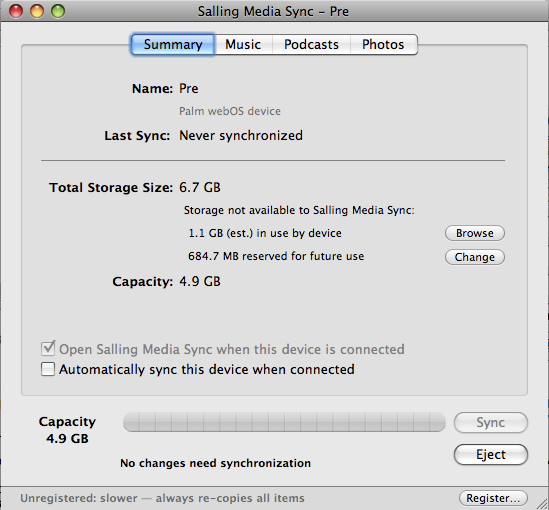
Task: Open the Music tab
Action: [243, 44]
